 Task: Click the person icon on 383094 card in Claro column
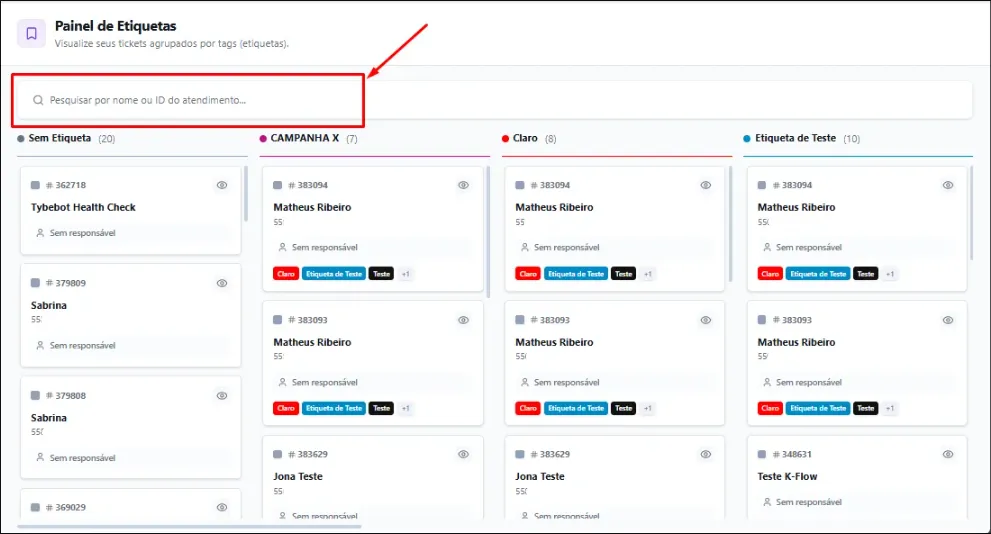[525, 248]
